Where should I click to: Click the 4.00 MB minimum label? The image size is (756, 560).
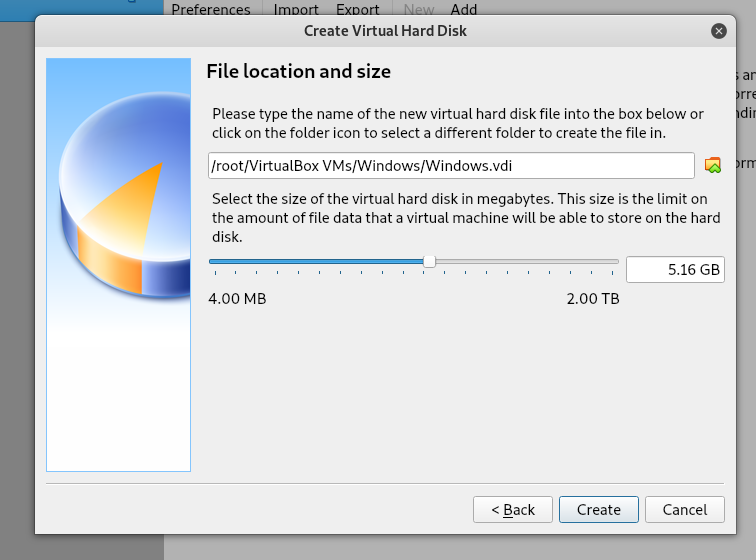click(x=237, y=299)
